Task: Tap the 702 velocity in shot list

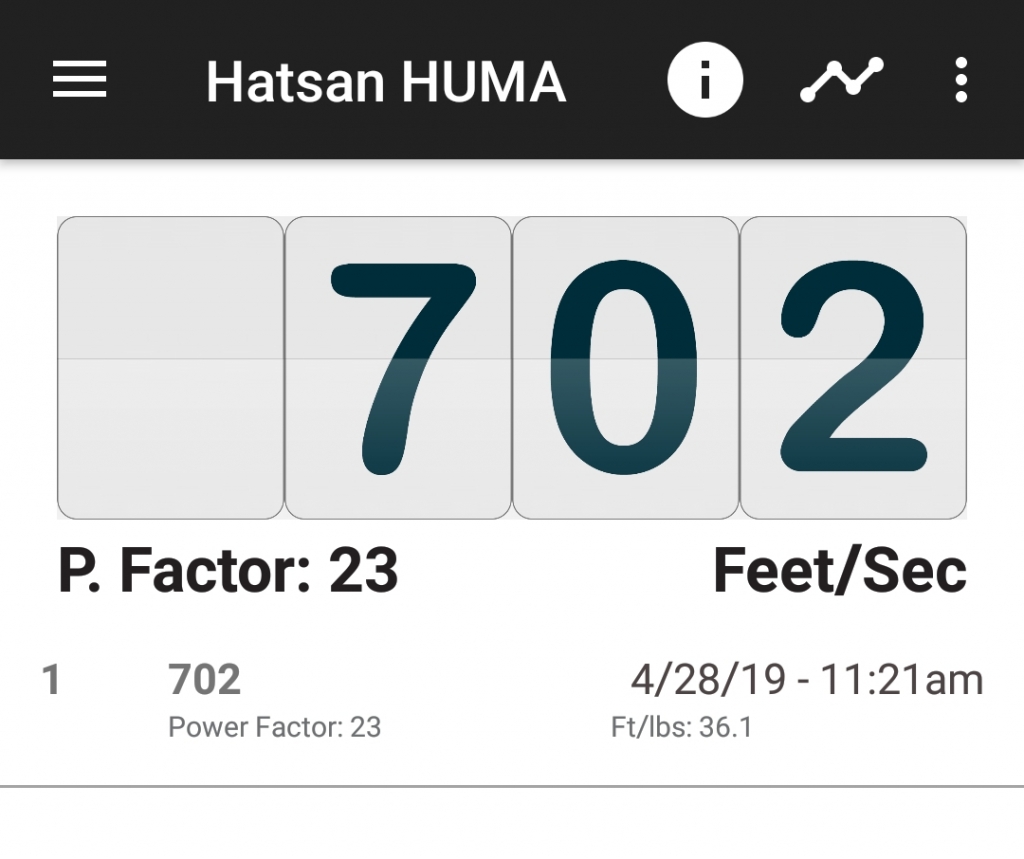Action: [204, 679]
